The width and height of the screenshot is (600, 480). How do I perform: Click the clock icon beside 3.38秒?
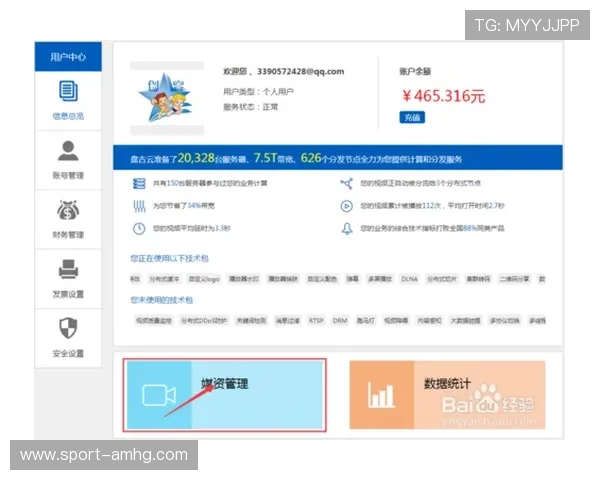(139, 229)
